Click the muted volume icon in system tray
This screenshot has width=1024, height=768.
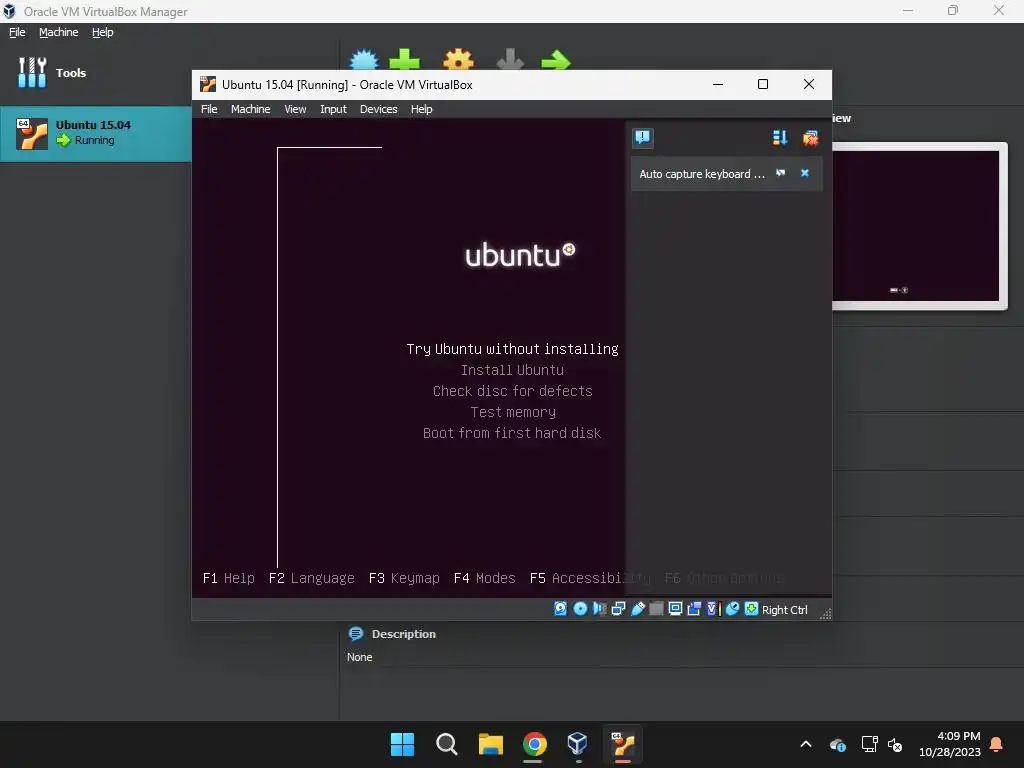(895, 744)
